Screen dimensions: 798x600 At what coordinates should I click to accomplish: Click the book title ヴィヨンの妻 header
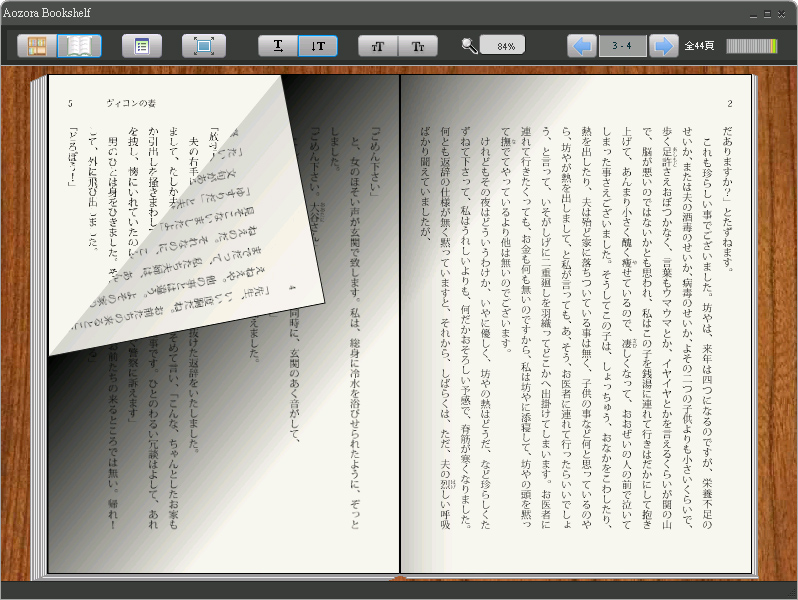(x=131, y=103)
